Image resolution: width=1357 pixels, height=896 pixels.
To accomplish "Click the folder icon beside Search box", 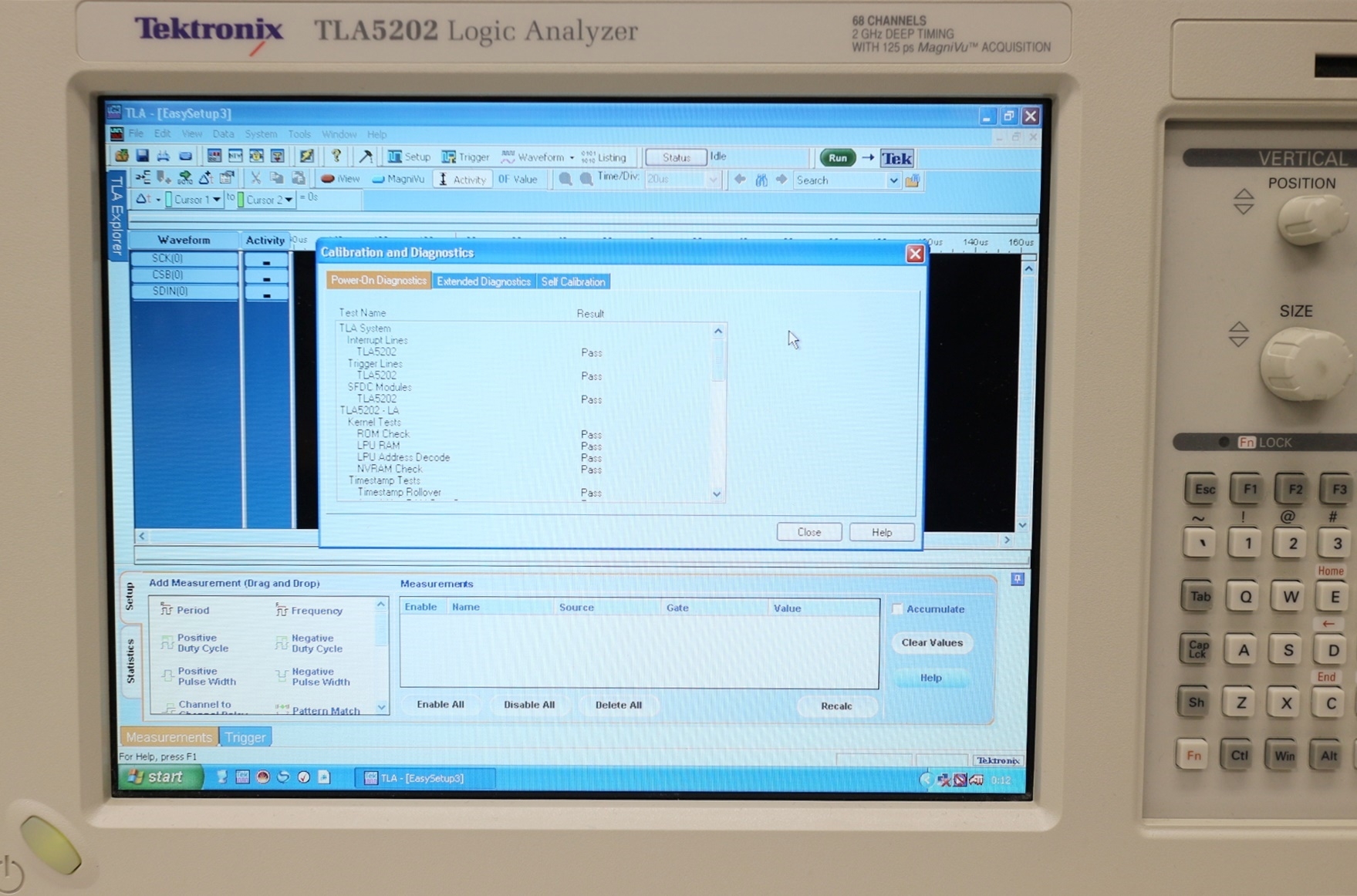I will click(913, 180).
